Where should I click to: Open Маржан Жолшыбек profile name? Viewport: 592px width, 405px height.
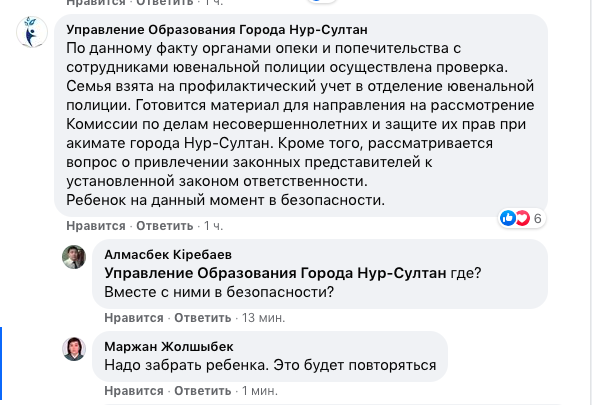[169, 346]
